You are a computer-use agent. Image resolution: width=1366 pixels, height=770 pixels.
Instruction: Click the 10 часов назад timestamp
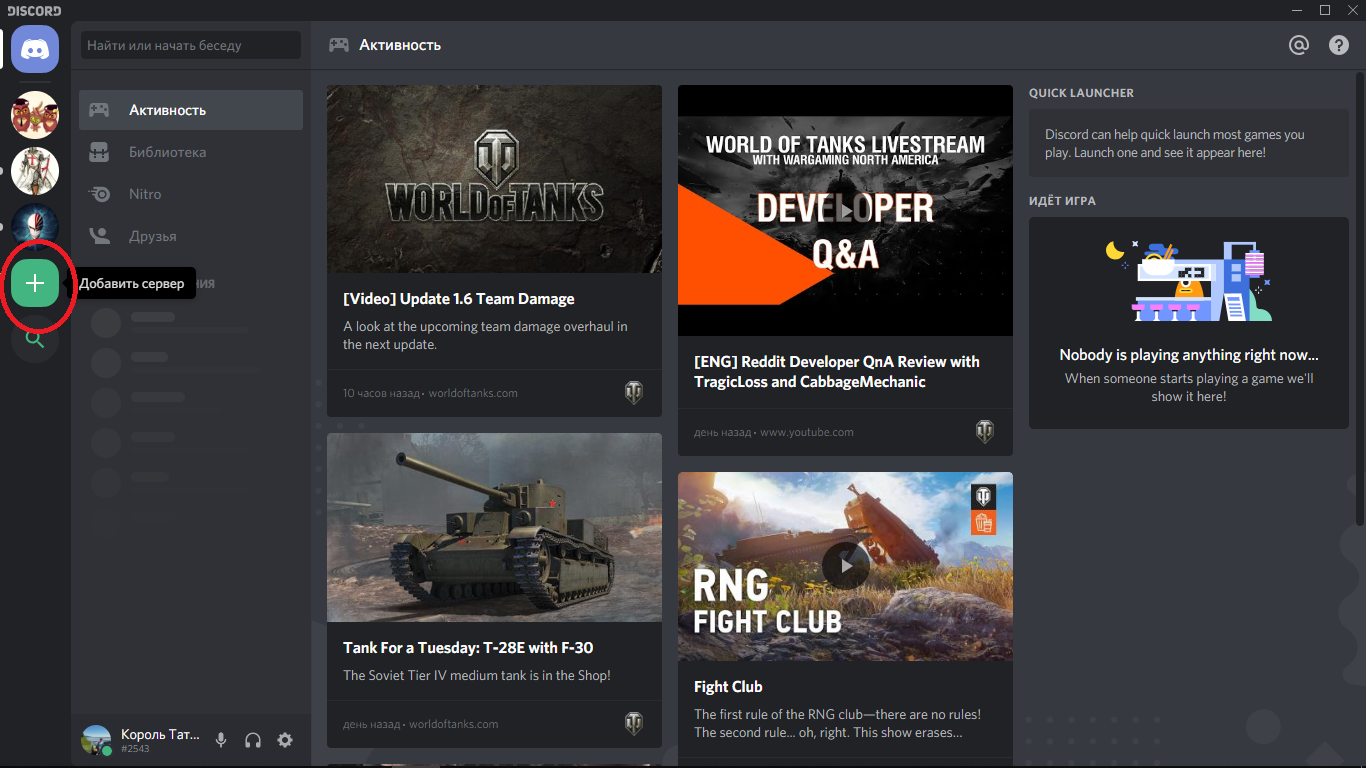point(381,393)
